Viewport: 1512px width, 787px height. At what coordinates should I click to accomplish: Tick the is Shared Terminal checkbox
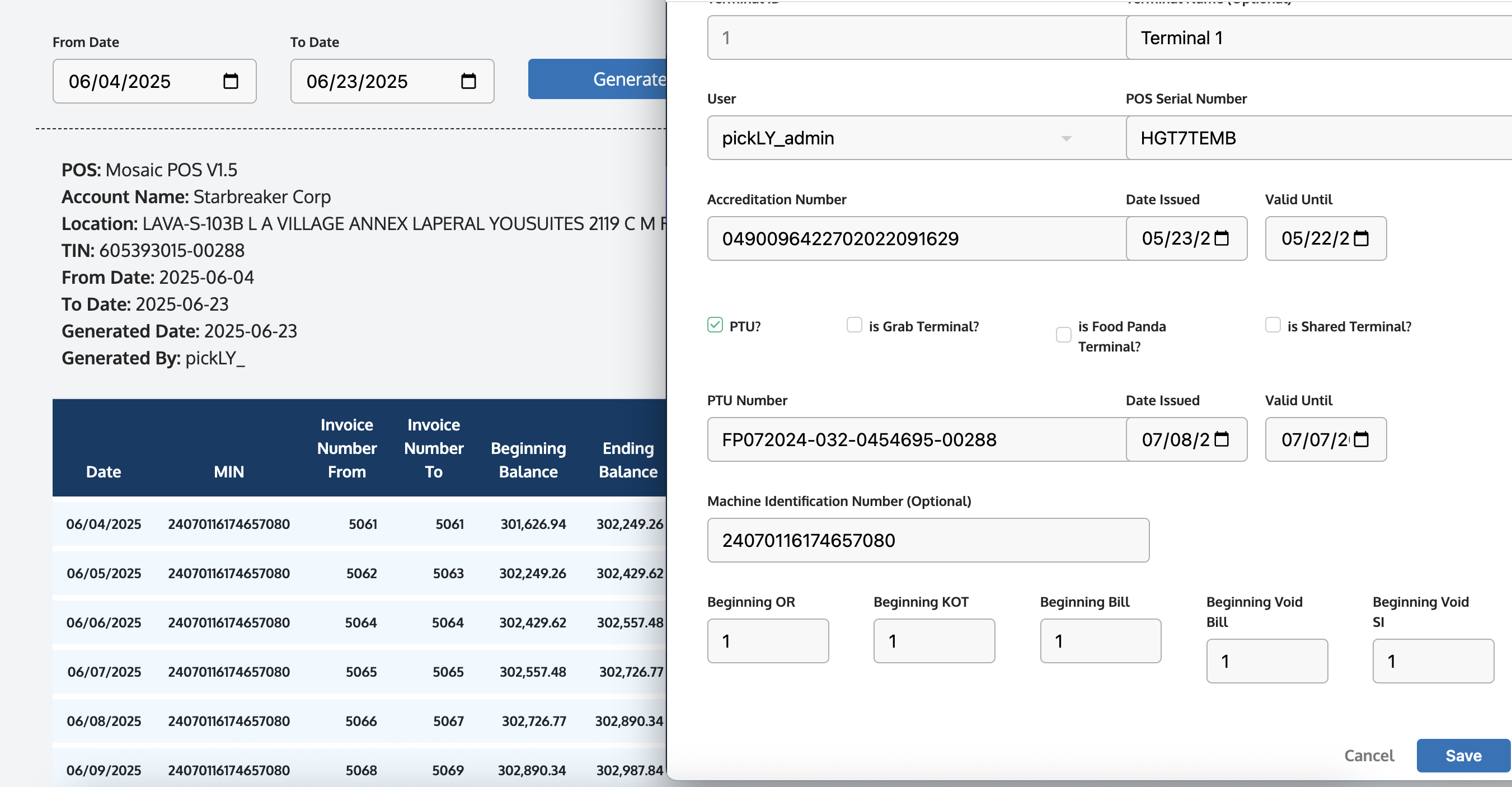coord(1272,325)
